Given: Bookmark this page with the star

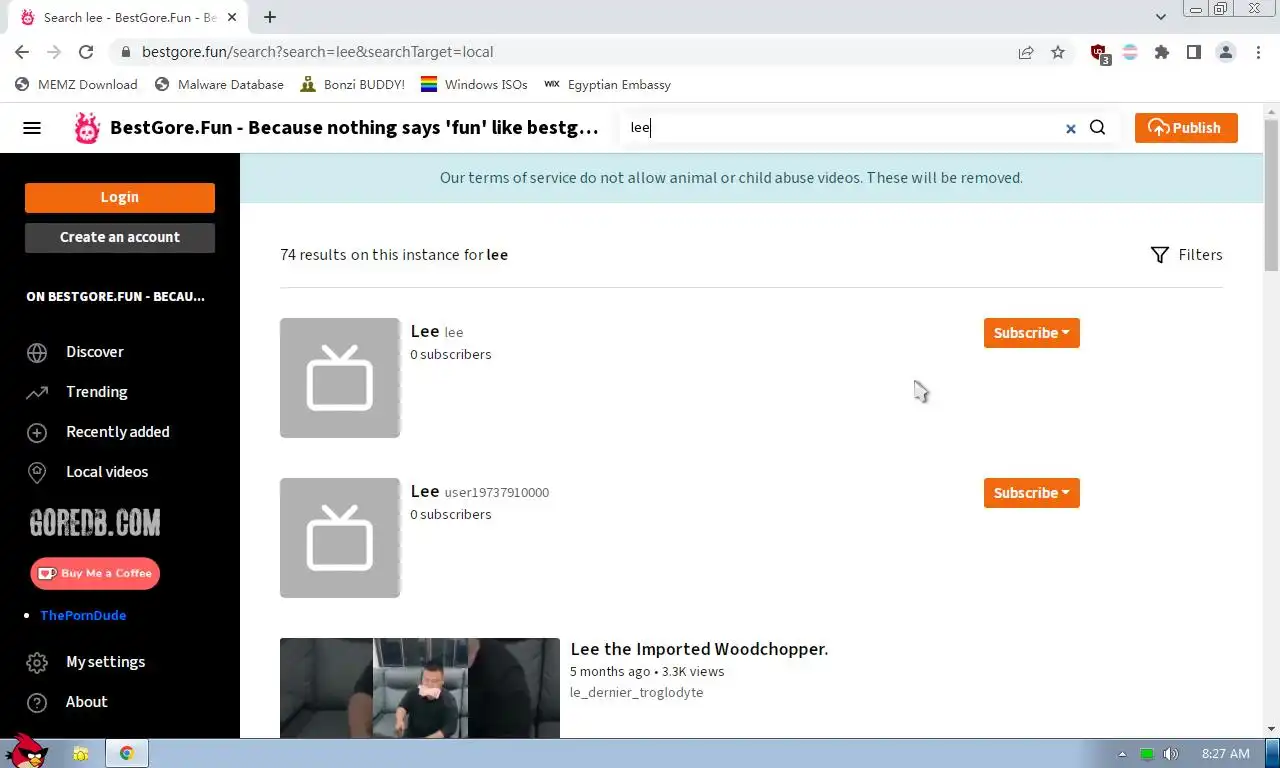Looking at the screenshot, I should point(1058,52).
